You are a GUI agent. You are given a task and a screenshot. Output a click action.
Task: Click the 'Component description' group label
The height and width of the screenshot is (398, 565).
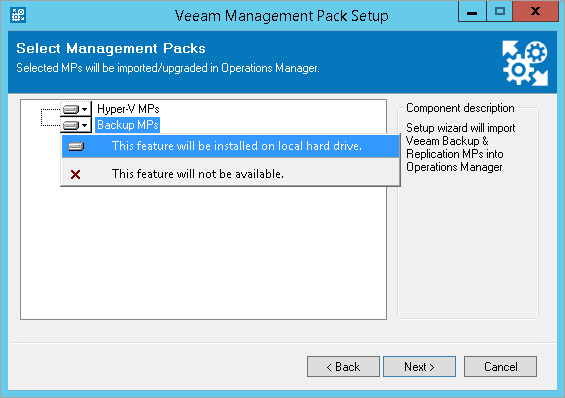click(x=460, y=108)
